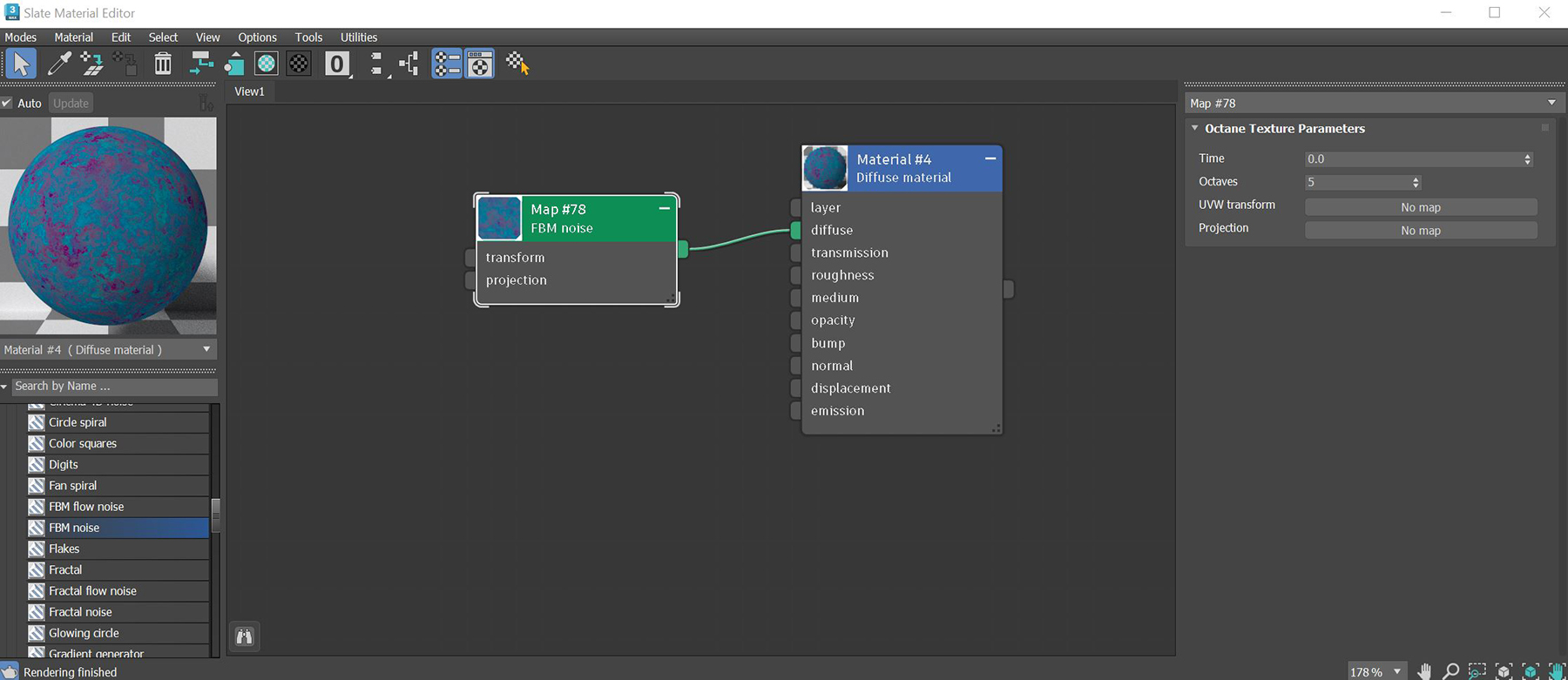Collapse Octane Texture Parameters rollout
1568x680 pixels.
click(x=1195, y=128)
